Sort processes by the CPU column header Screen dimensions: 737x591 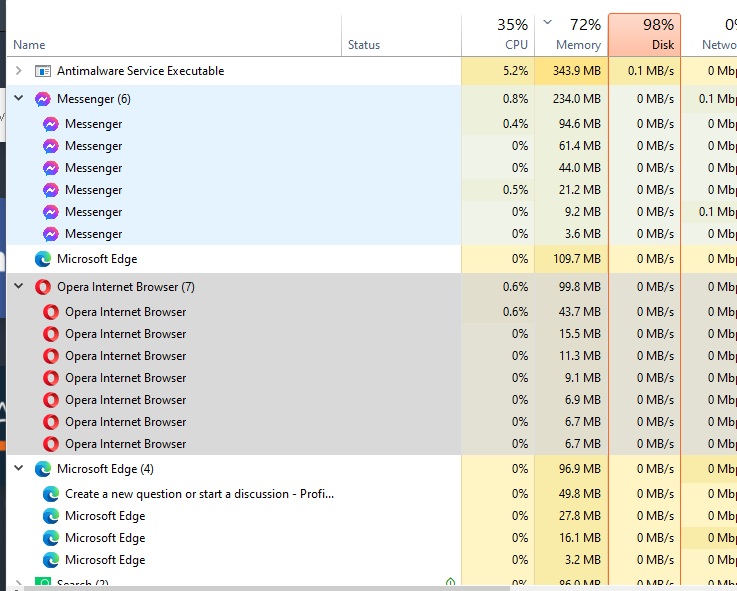click(517, 45)
